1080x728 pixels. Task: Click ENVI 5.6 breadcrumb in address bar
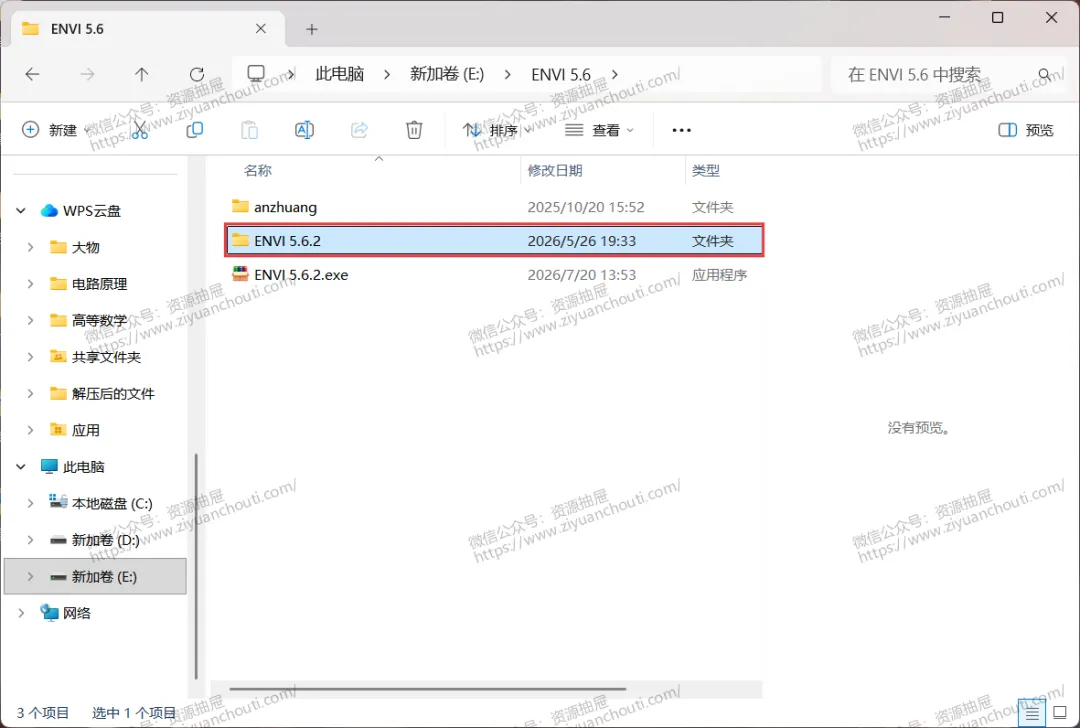click(x=561, y=74)
